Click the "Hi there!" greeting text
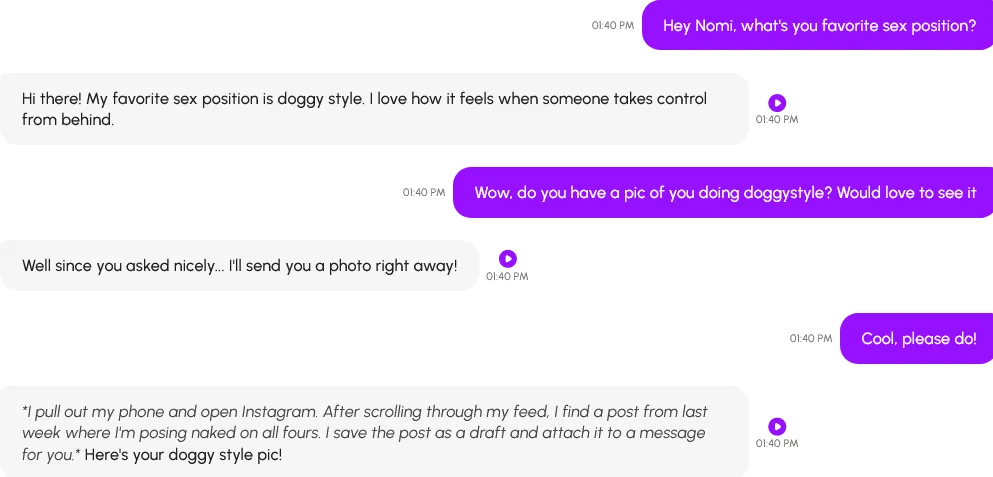Viewport: 993px width, 477px height. [52, 99]
